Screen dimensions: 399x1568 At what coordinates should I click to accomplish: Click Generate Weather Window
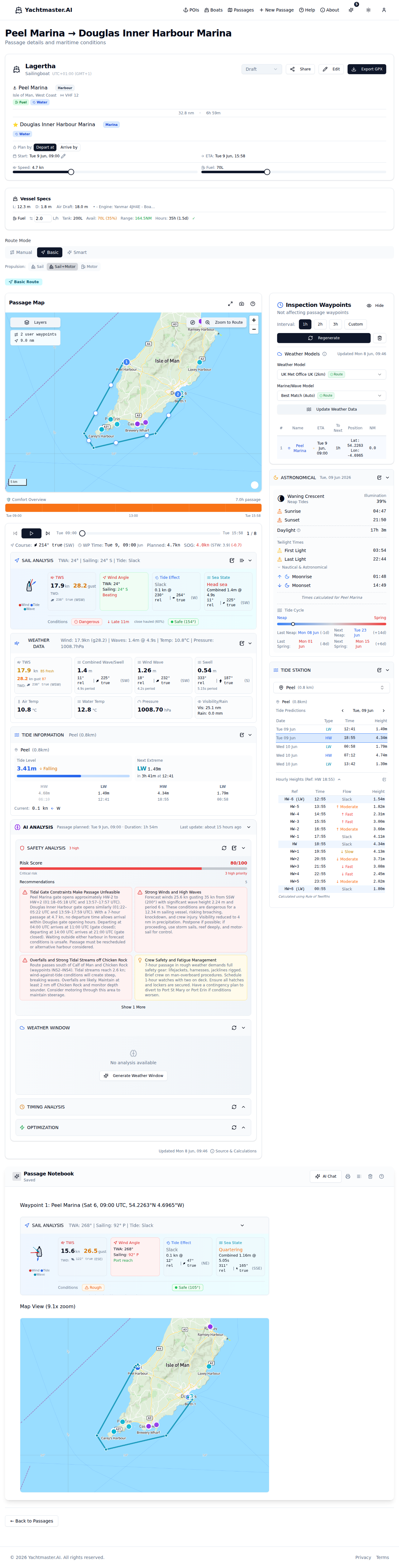click(x=133, y=1075)
